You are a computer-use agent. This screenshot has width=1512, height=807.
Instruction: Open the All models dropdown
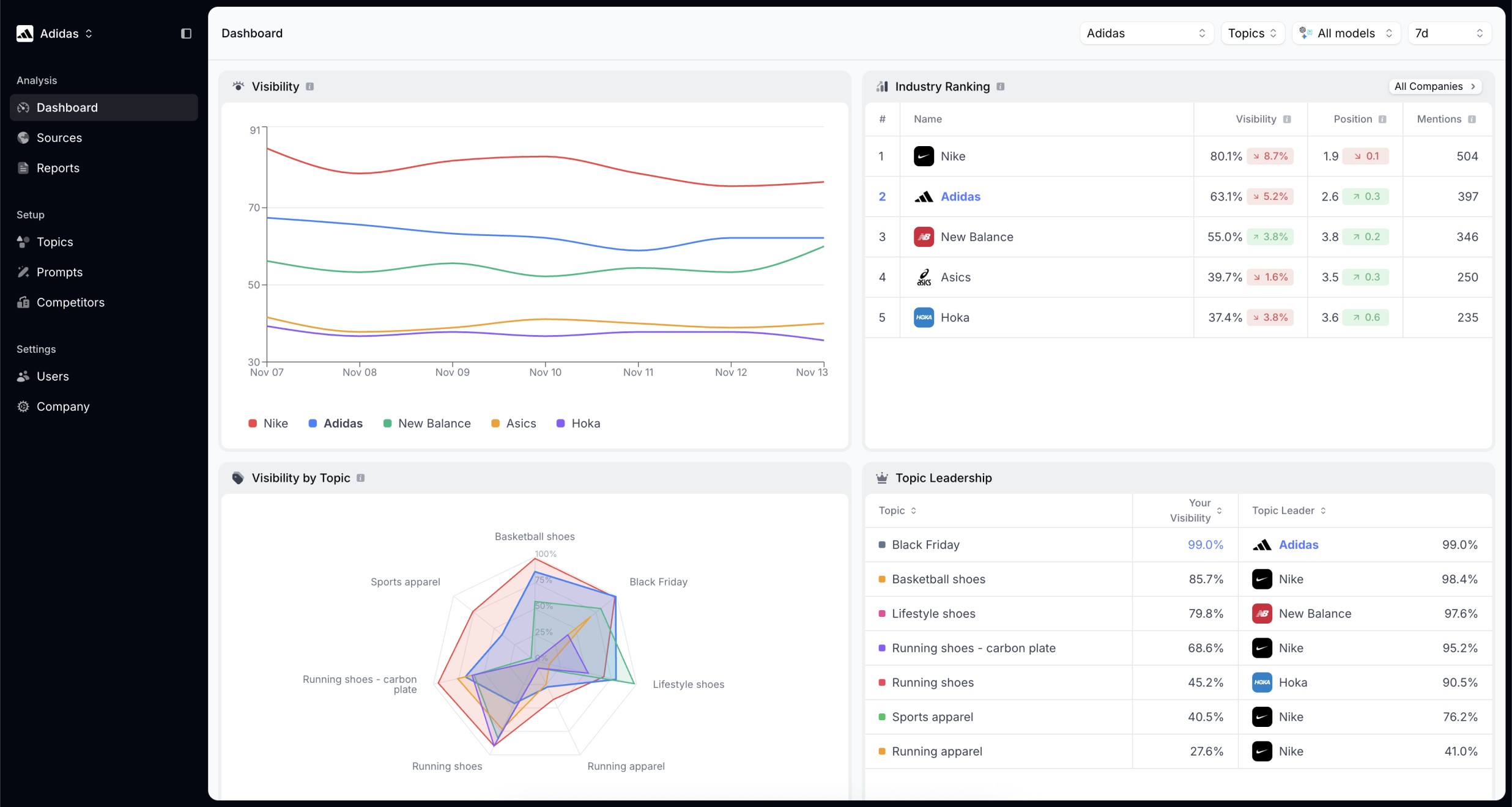(x=1346, y=33)
